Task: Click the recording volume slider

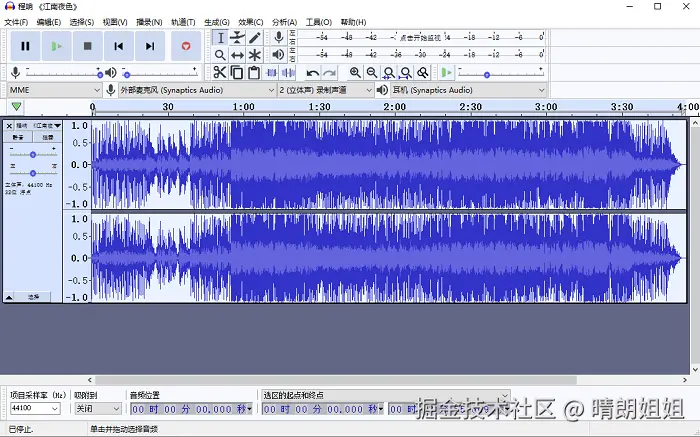Action: [x=63, y=73]
